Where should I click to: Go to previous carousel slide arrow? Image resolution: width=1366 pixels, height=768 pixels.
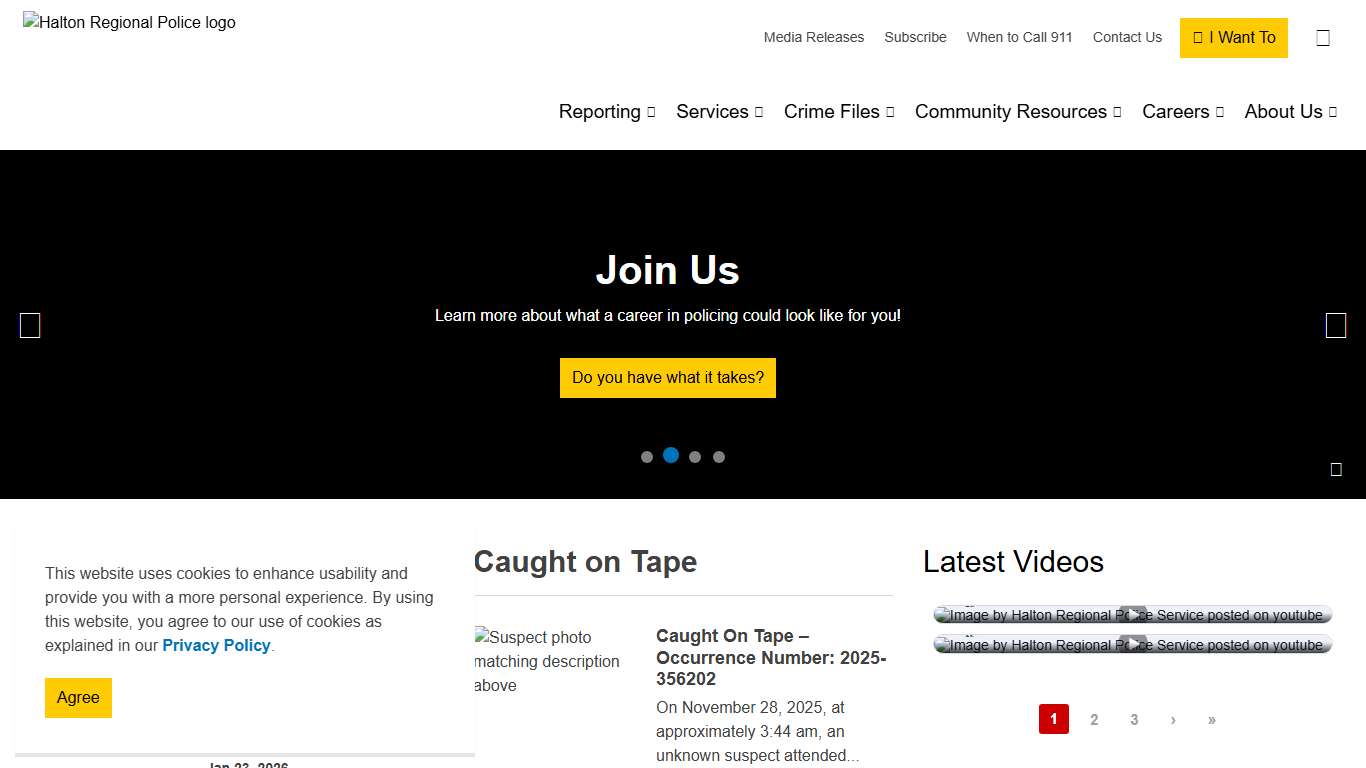coord(30,326)
